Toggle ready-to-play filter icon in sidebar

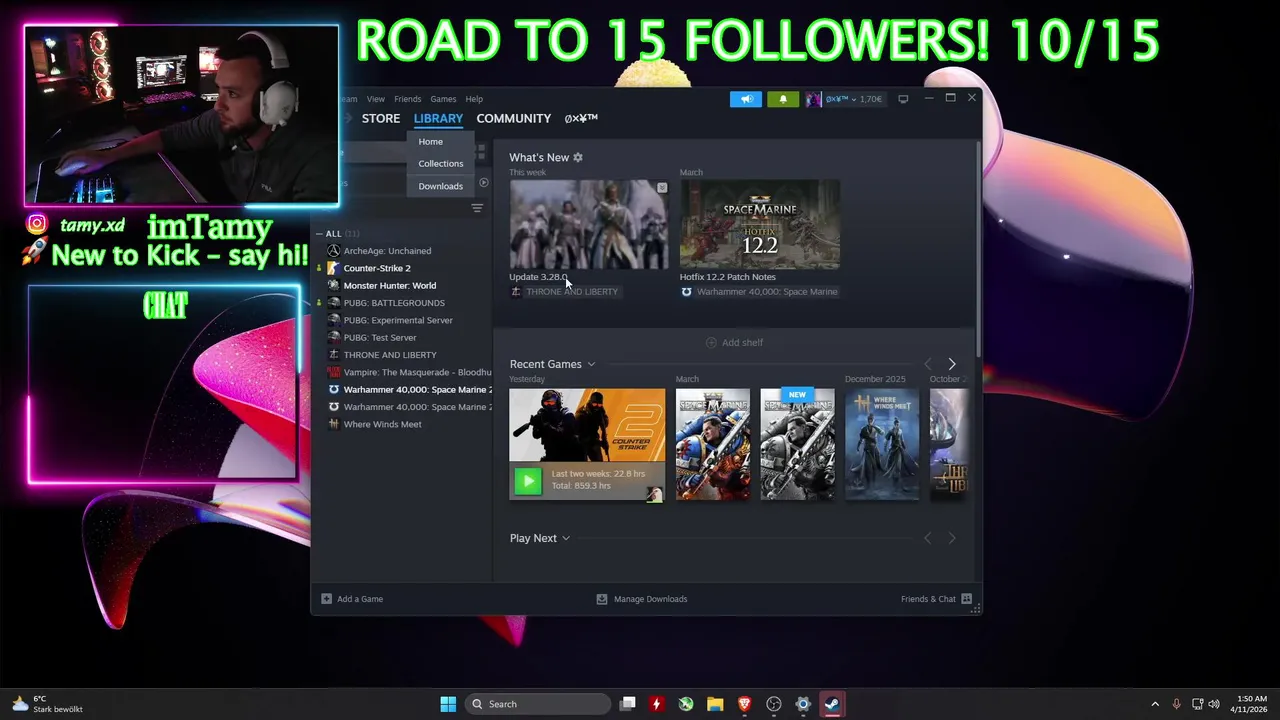point(483,182)
